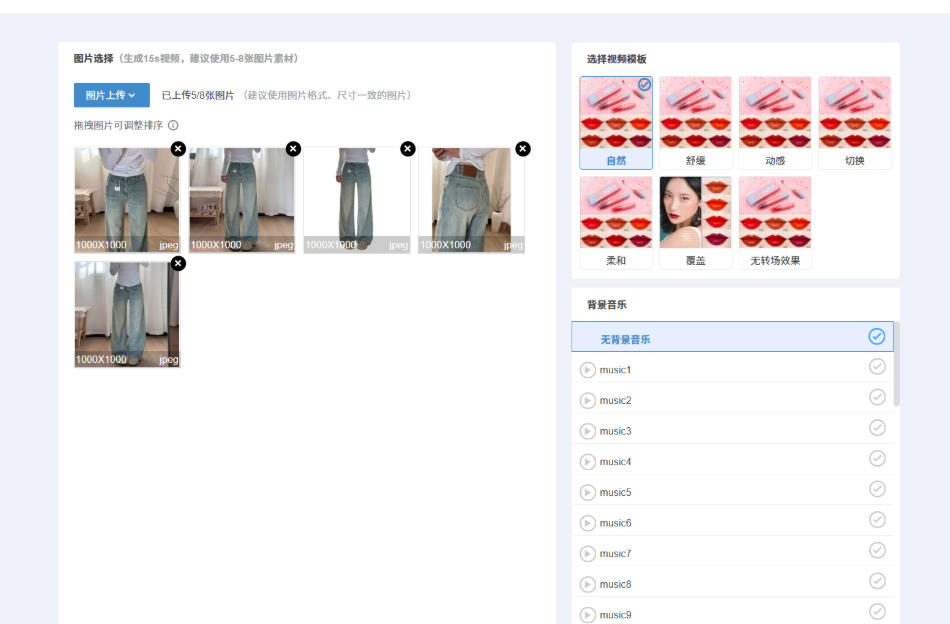Image resolution: width=950 pixels, height=624 pixels.
Task: Open the 图片上传 upload dropdown
Action: click(111, 95)
